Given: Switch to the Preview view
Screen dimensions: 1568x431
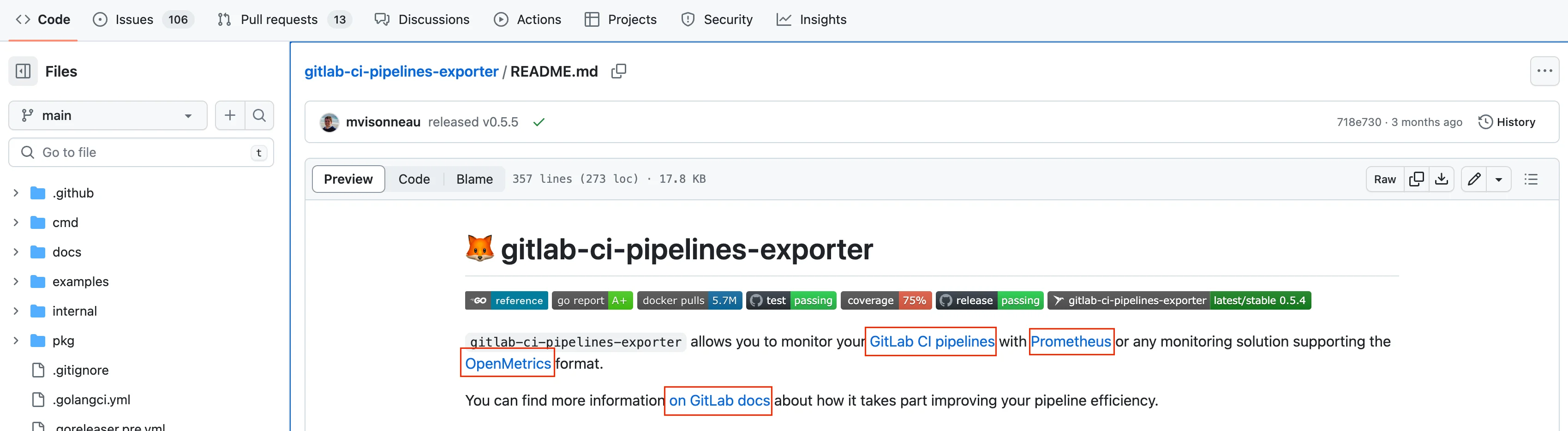Looking at the screenshot, I should pyautogui.click(x=348, y=179).
